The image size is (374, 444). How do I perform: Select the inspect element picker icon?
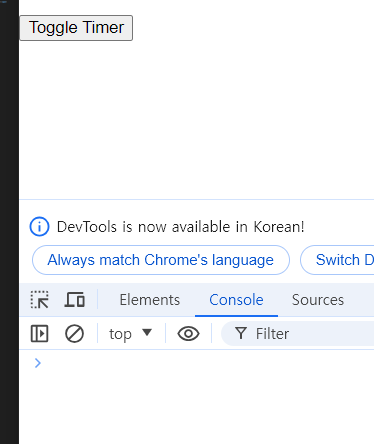click(40, 300)
